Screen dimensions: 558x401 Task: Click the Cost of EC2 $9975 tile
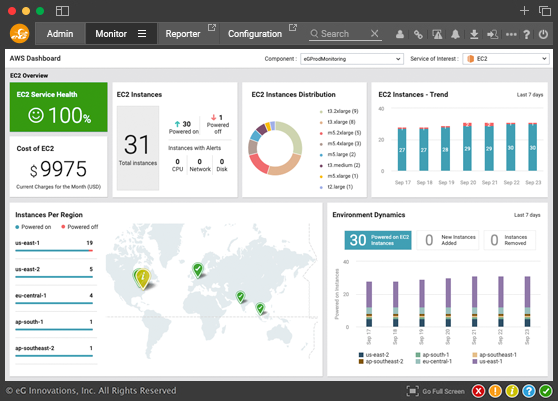(59, 167)
